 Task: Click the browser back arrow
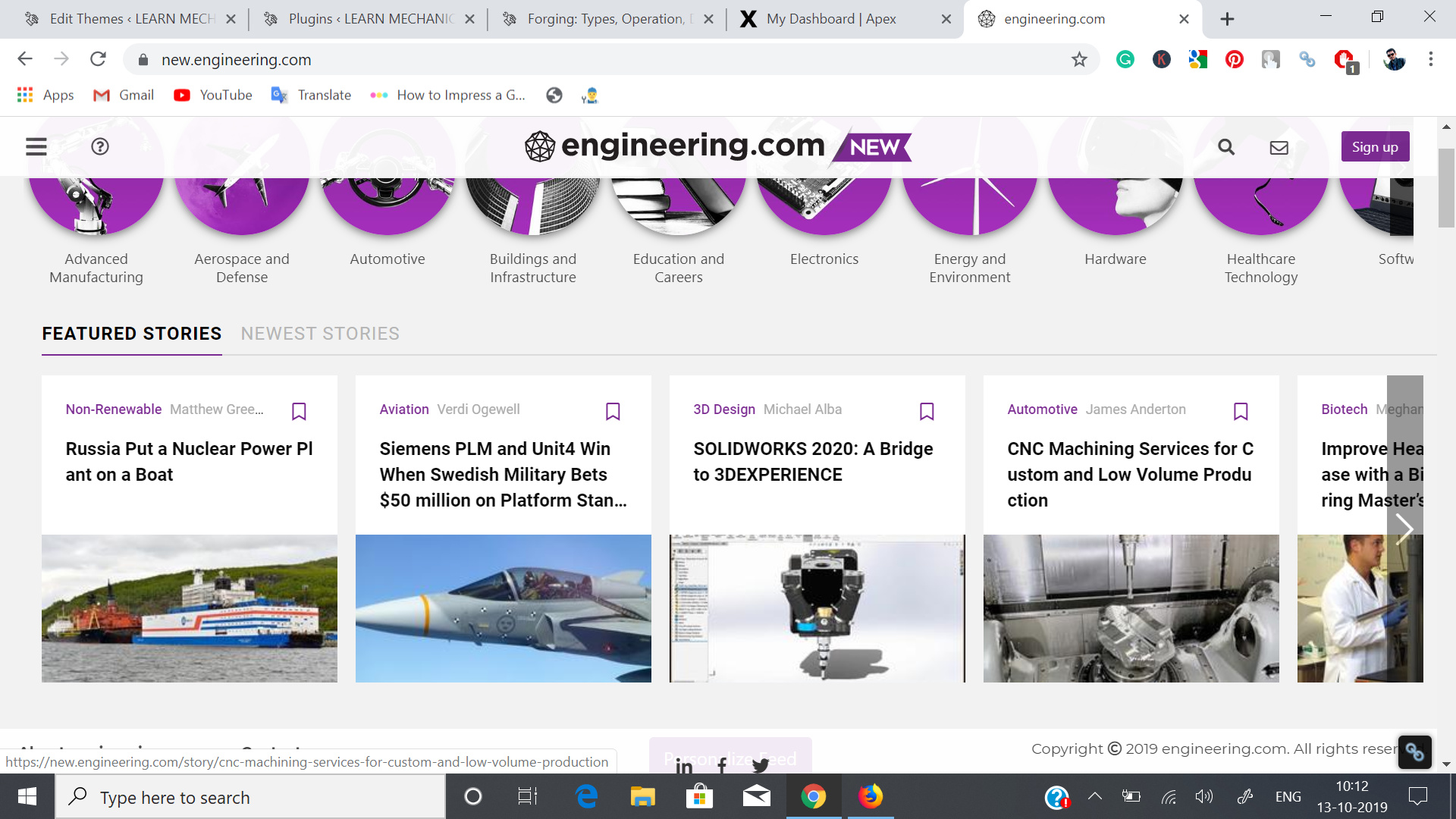click(x=25, y=59)
